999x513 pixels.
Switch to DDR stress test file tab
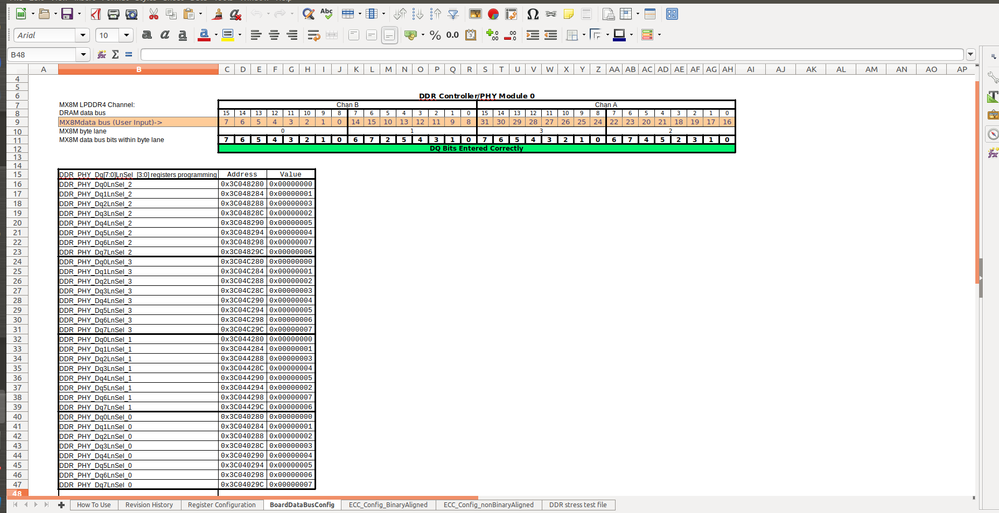pos(579,505)
